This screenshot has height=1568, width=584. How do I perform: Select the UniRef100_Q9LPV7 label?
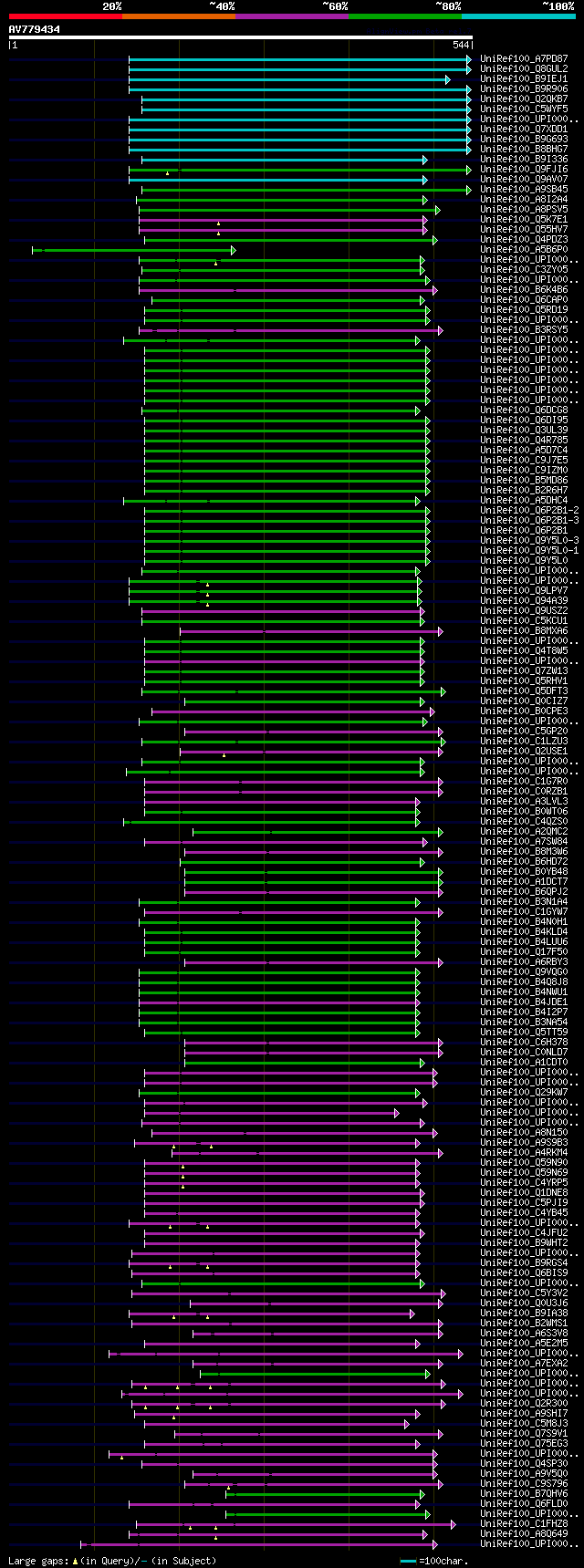pos(524,590)
